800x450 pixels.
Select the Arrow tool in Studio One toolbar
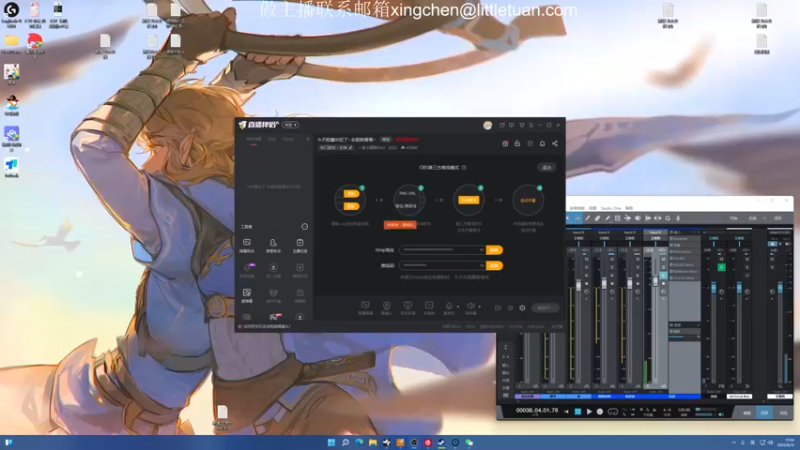[568, 218]
